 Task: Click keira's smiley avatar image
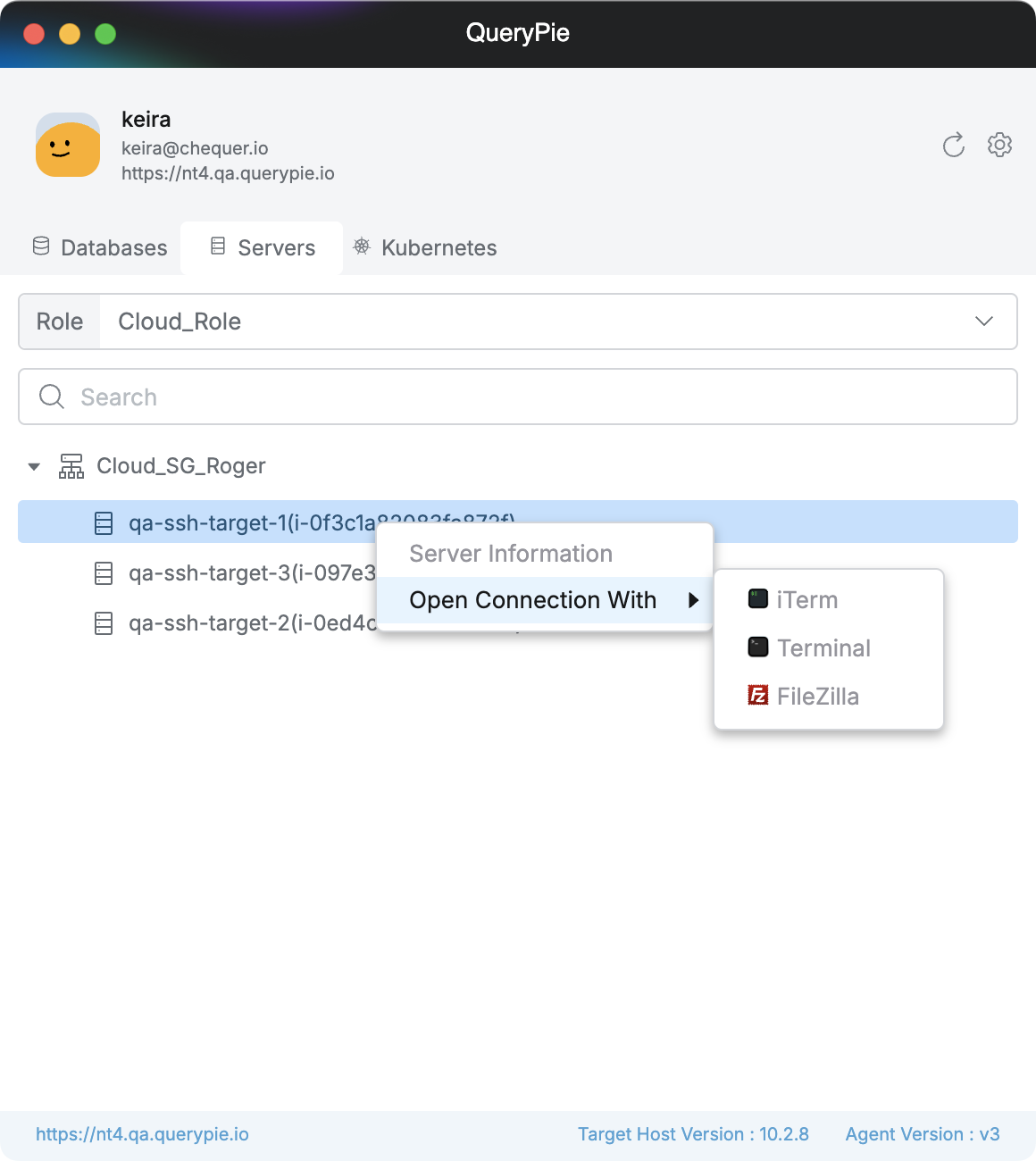[68, 145]
